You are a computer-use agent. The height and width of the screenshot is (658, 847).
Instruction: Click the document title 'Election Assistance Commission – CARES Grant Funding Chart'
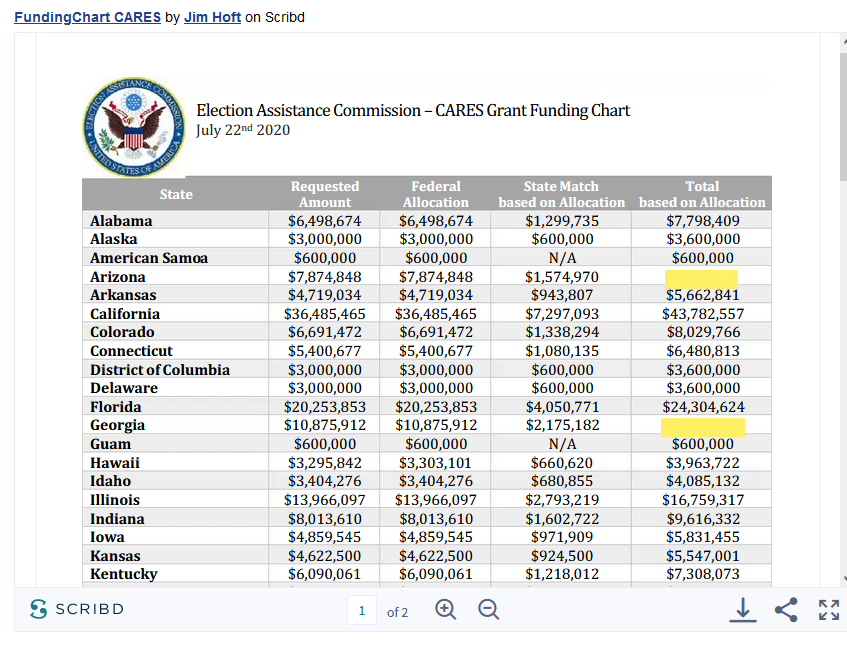(413, 111)
